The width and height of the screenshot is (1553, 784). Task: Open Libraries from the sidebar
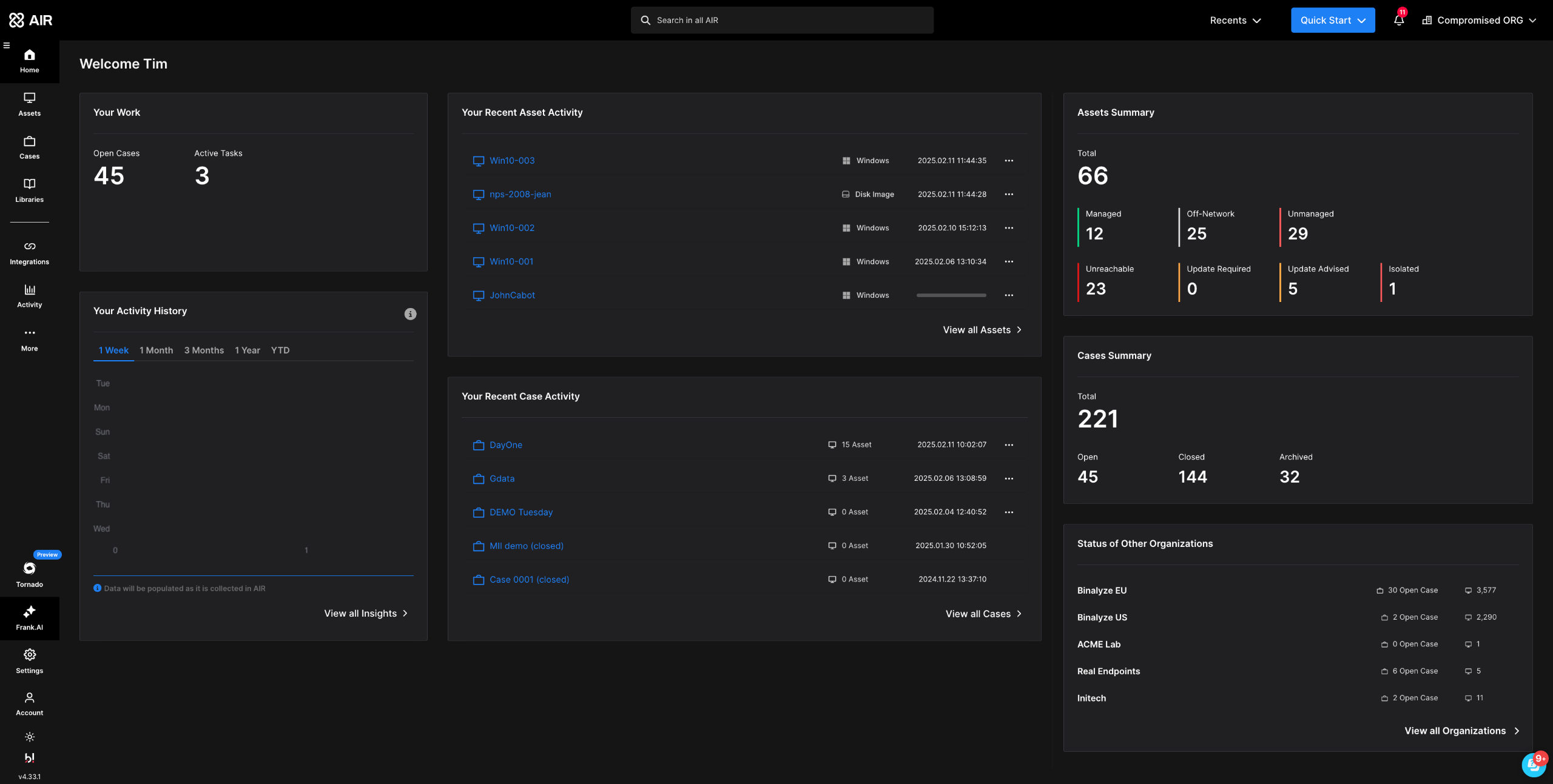29,190
